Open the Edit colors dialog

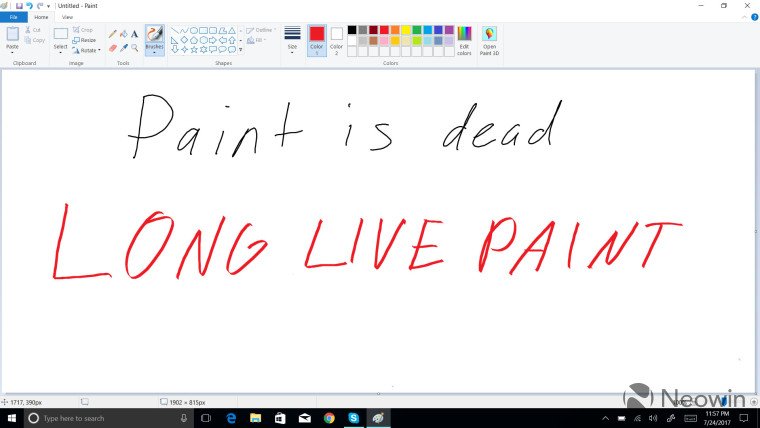click(464, 41)
